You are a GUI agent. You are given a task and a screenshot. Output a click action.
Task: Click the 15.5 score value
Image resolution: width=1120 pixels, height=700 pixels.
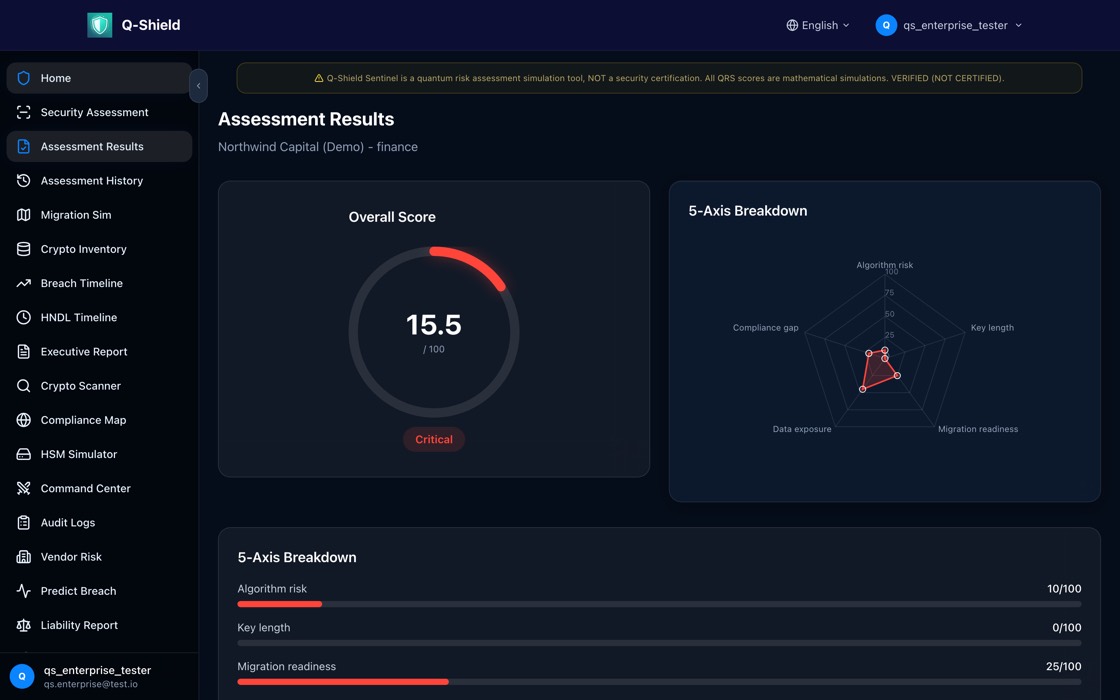coord(434,325)
